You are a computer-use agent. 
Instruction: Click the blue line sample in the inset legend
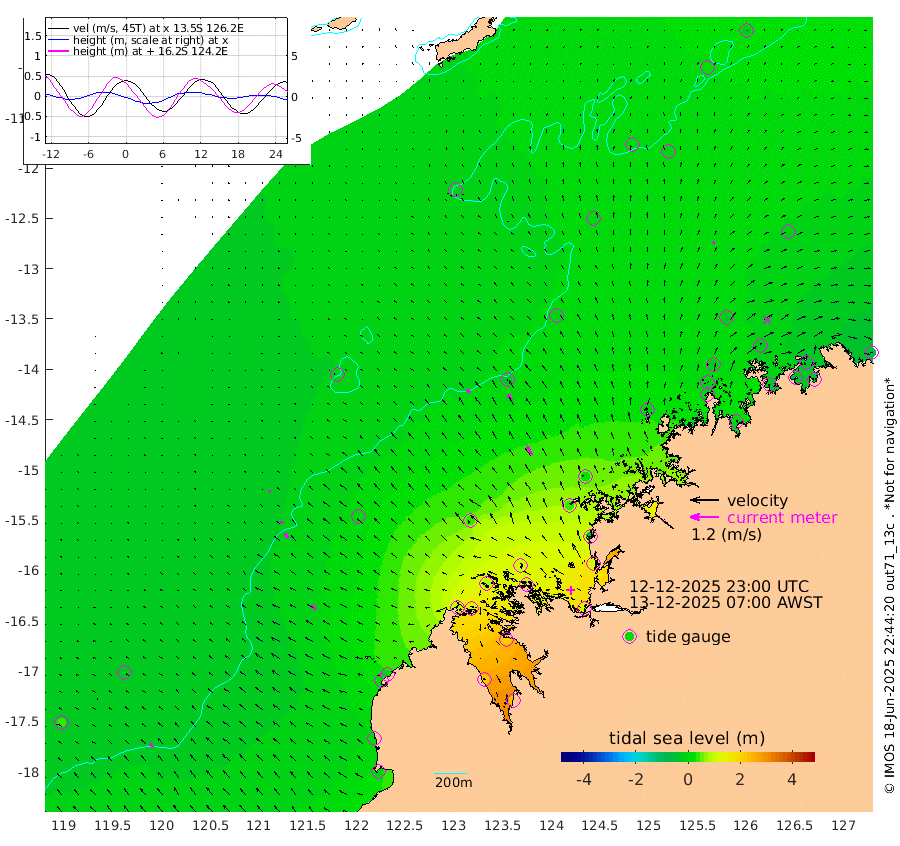(59, 40)
